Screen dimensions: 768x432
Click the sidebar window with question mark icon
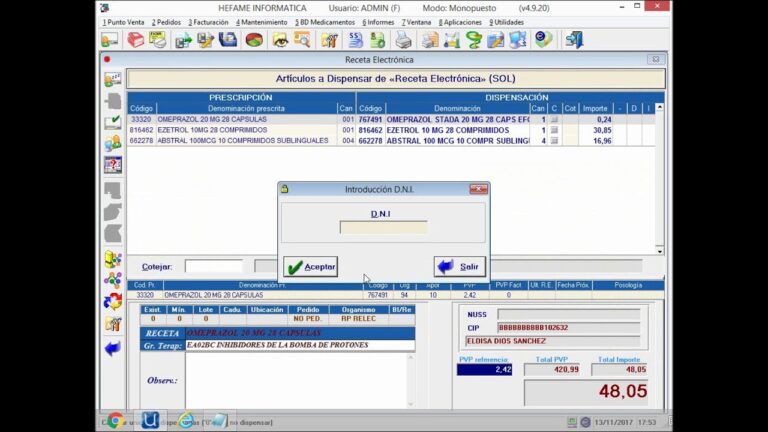point(113,165)
